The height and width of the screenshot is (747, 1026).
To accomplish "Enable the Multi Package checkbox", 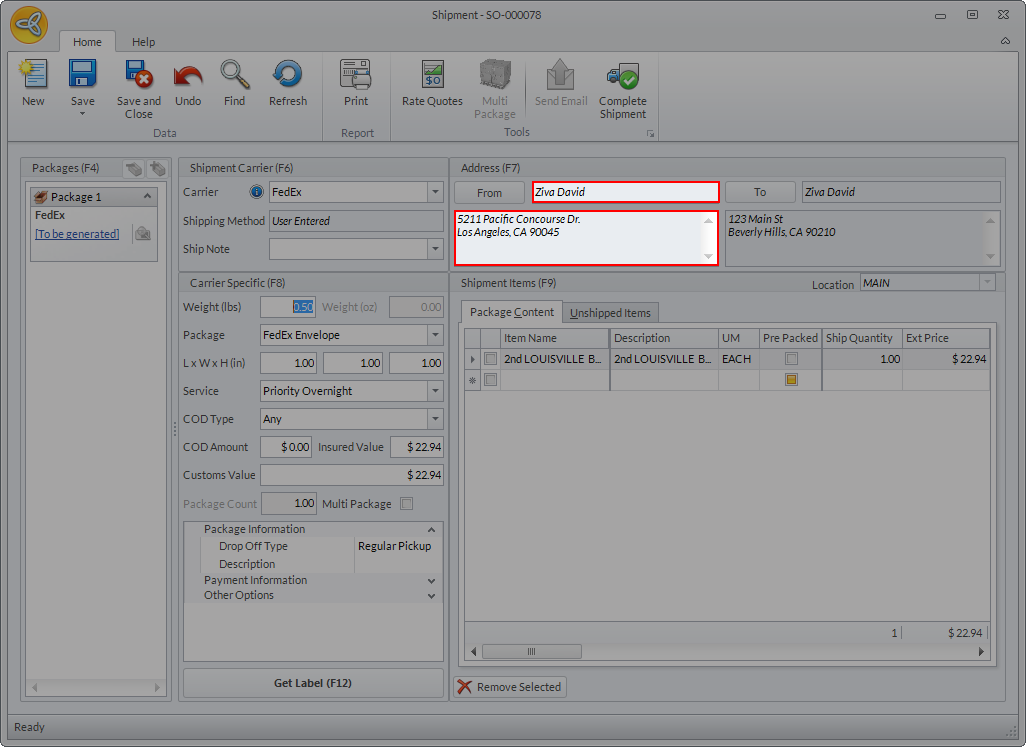I will pos(406,504).
